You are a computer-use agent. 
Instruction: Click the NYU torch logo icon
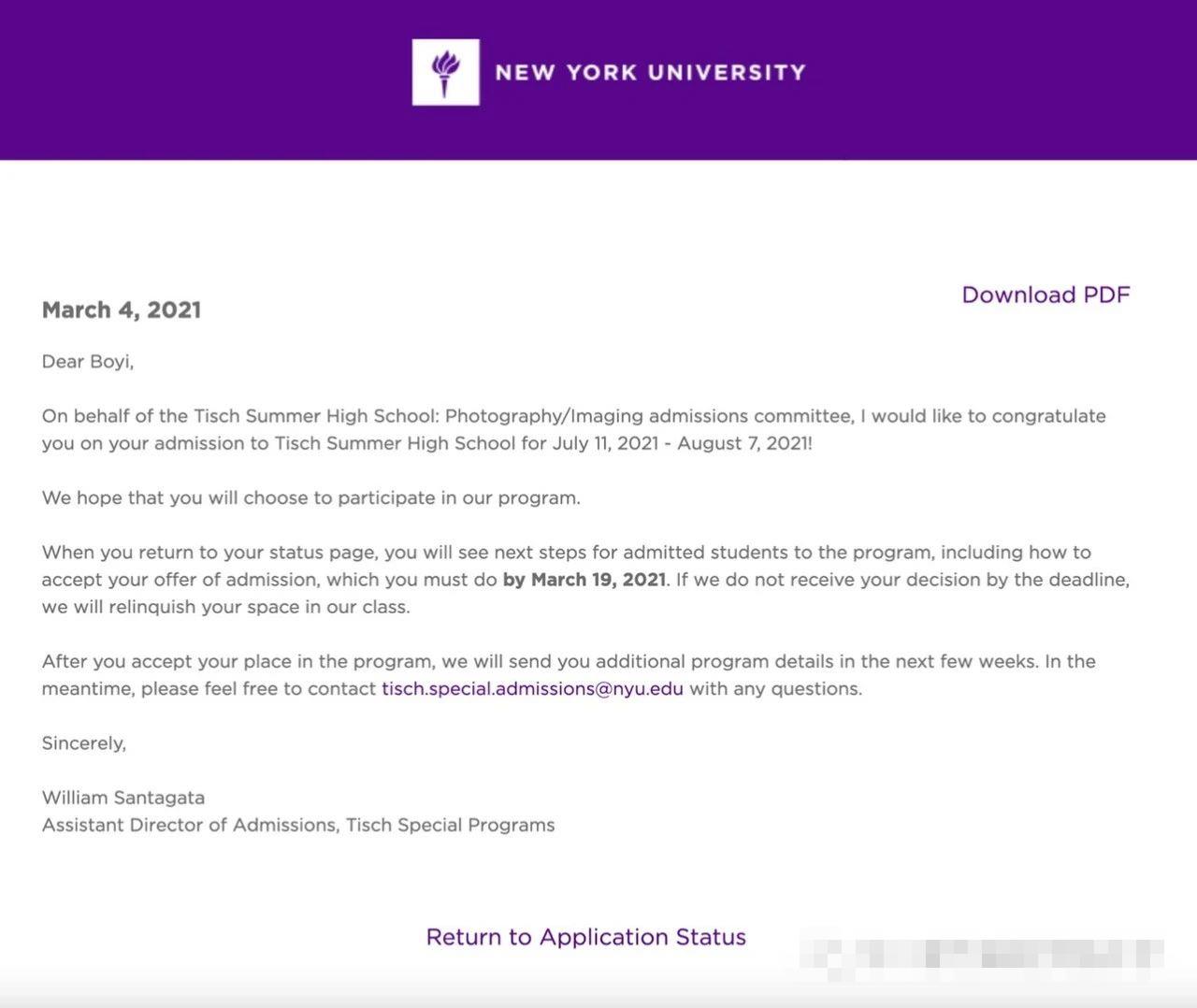click(x=446, y=72)
